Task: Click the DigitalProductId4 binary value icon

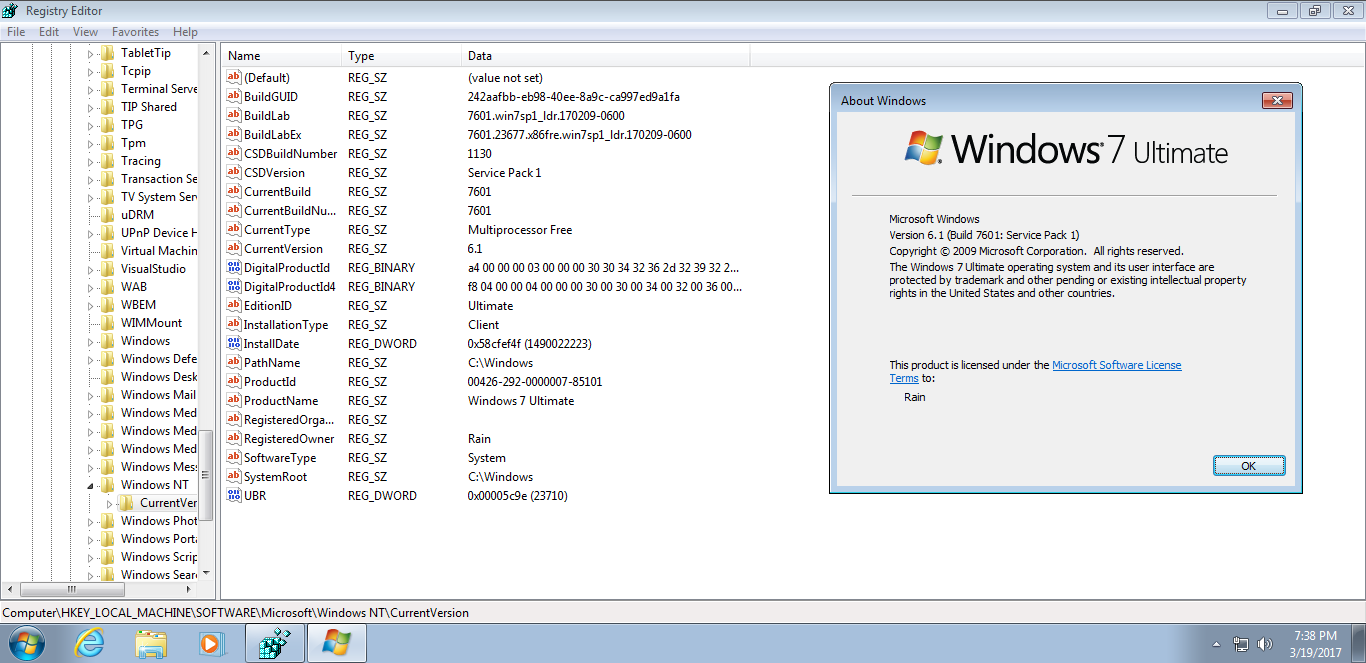Action: (x=235, y=287)
